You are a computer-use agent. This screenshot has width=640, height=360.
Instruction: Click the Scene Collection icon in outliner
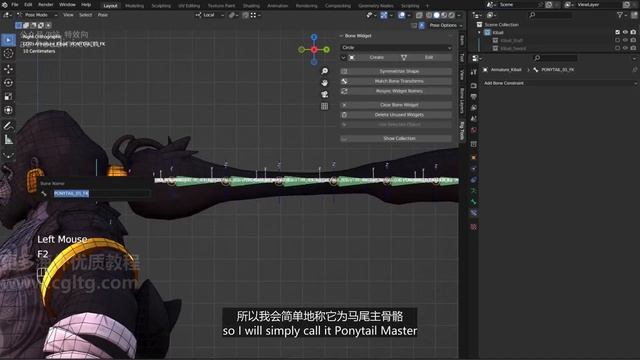coord(480,24)
